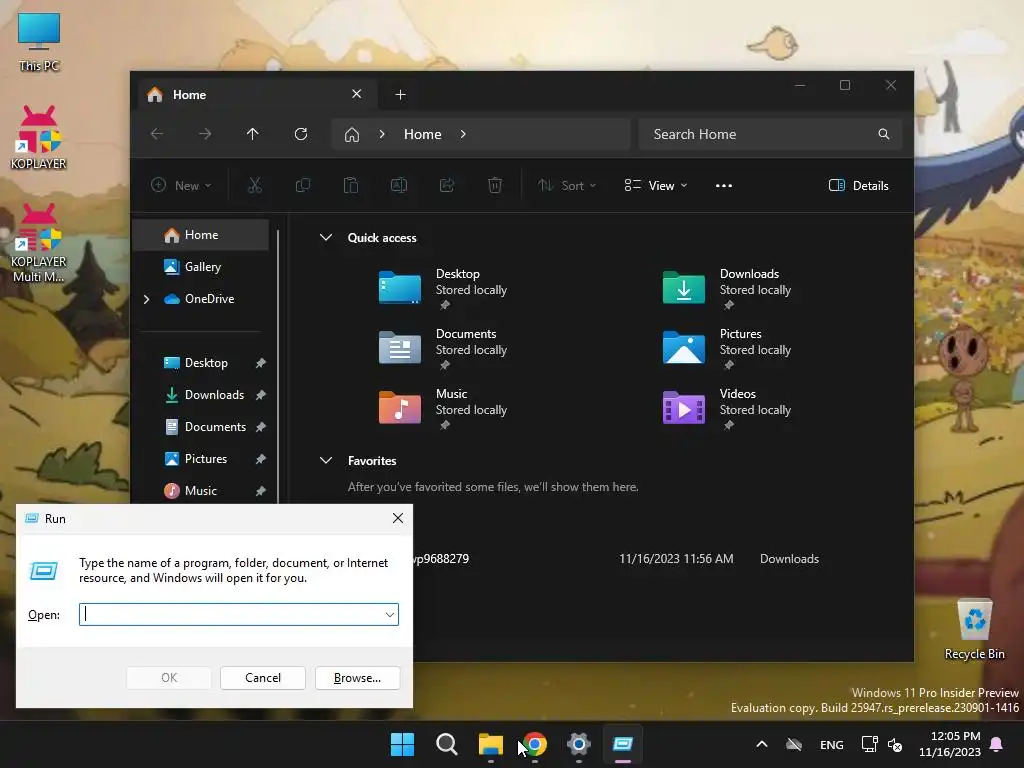1024x768 pixels.
Task: Toggle the Details pane
Action: click(x=858, y=185)
